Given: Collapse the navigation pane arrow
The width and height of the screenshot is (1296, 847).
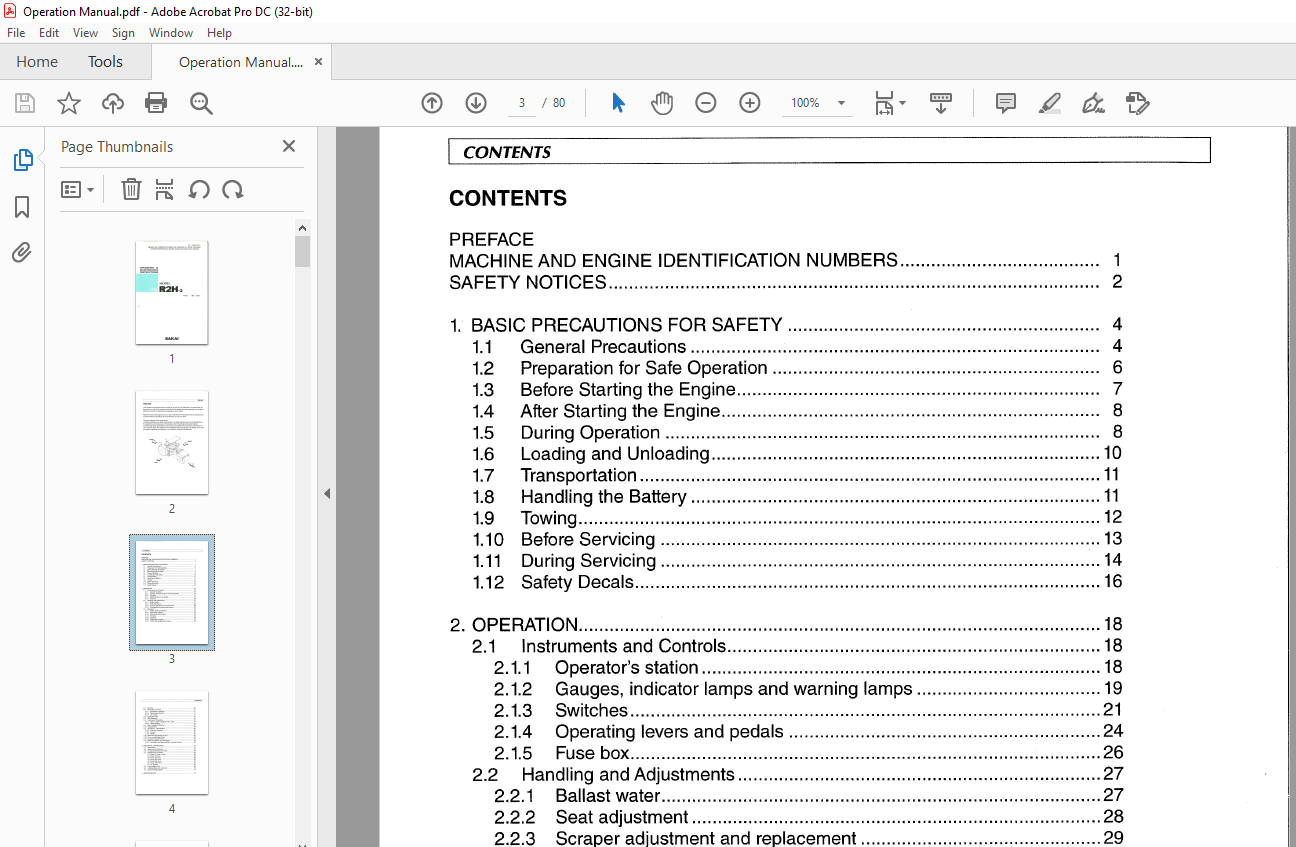Looking at the screenshot, I should coord(327,493).
